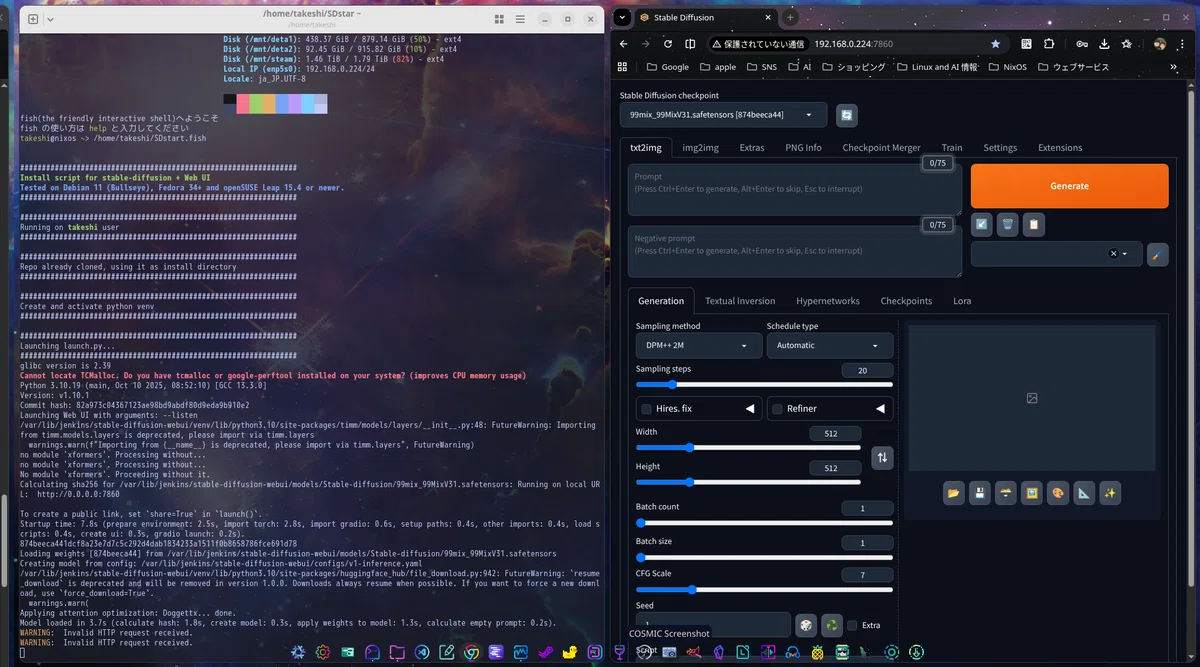1200x667 pixels.
Task: Open Chrome from the dock
Action: coord(471,652)
